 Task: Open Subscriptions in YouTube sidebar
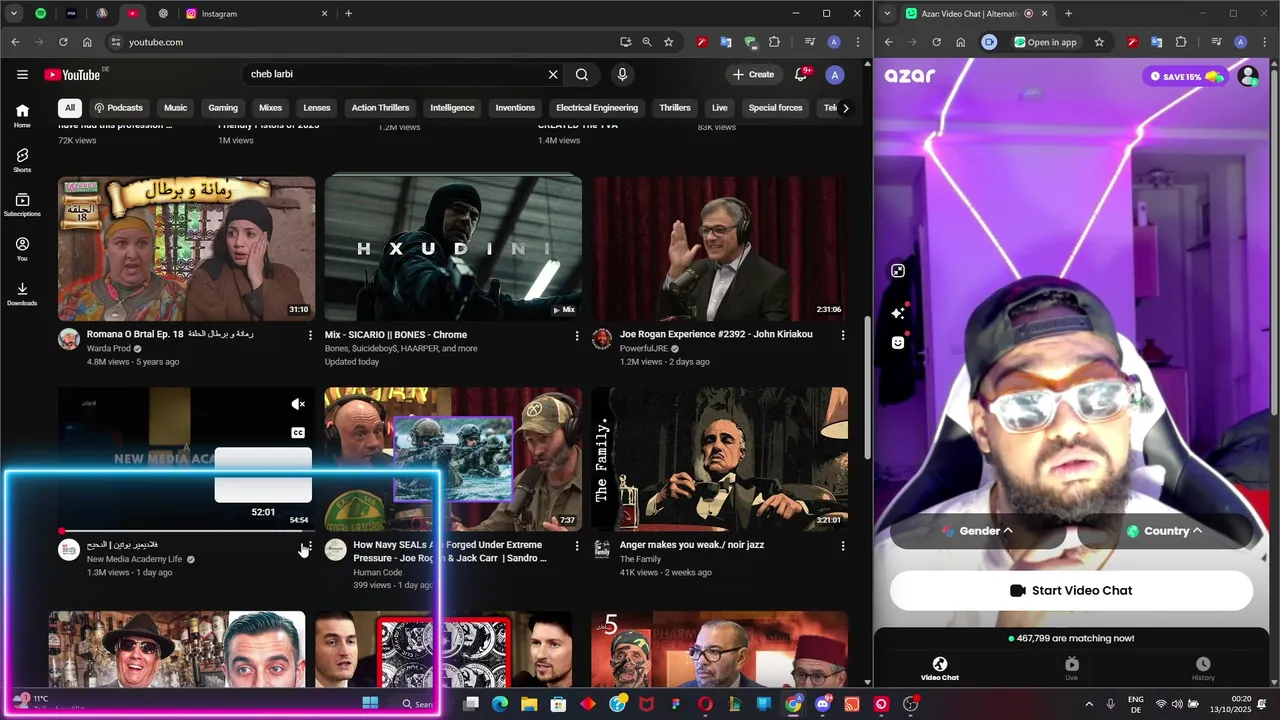coord(22,205)
